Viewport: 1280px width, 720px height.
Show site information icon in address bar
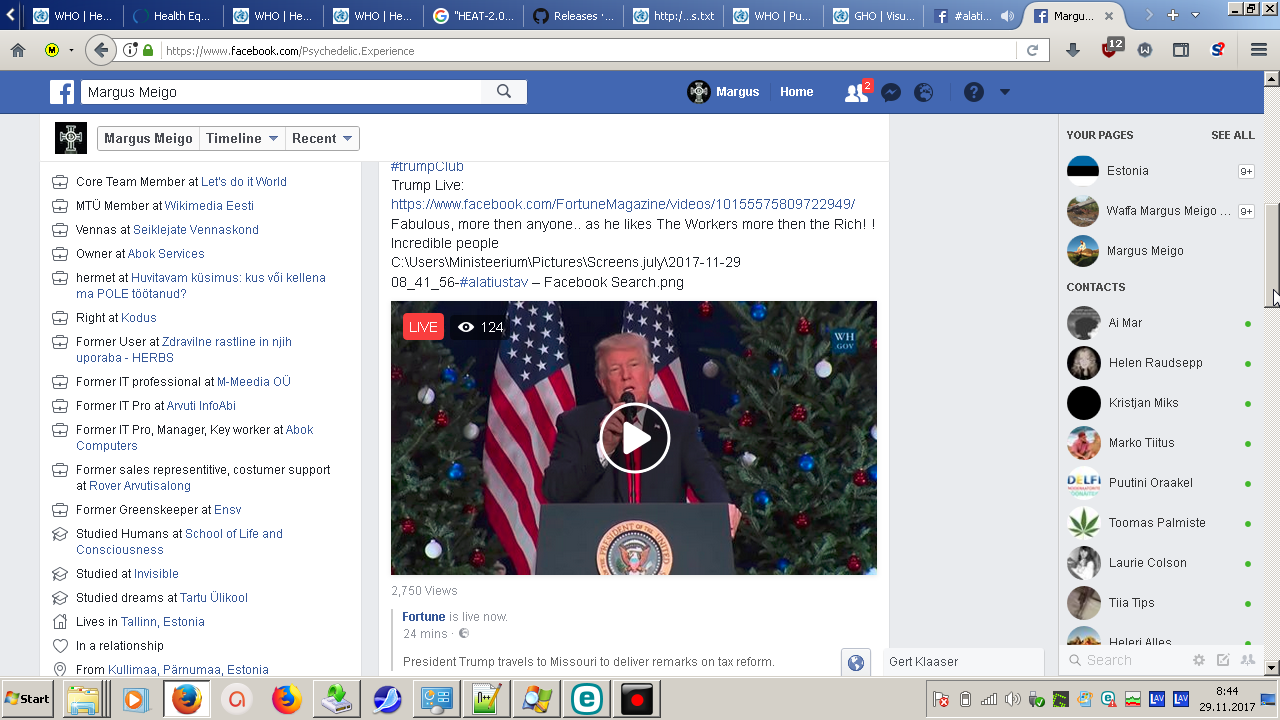pyautogui.click(x=130, y=50)
